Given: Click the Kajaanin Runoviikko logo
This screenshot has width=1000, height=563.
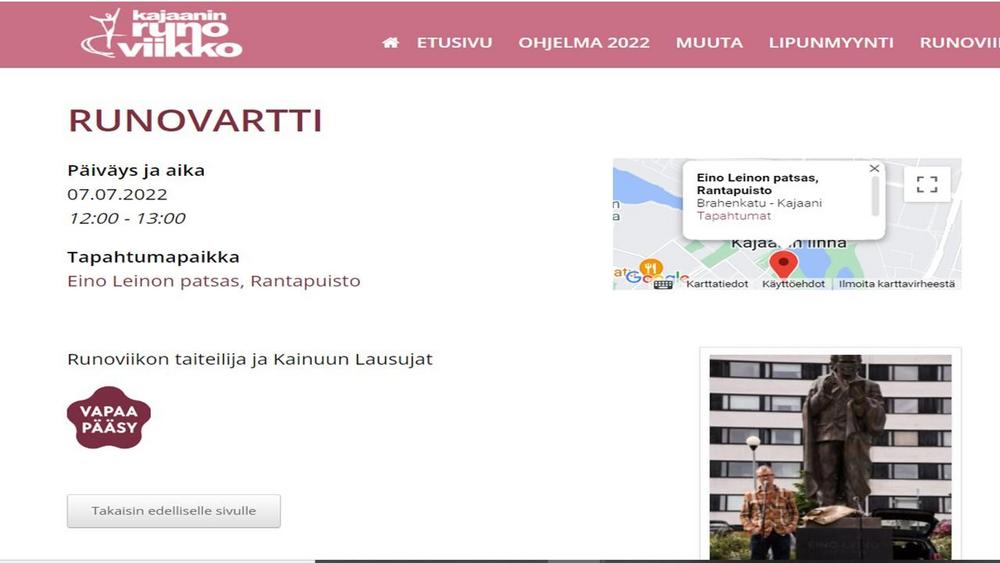Looking at the screenshot, I should [161, 34].
